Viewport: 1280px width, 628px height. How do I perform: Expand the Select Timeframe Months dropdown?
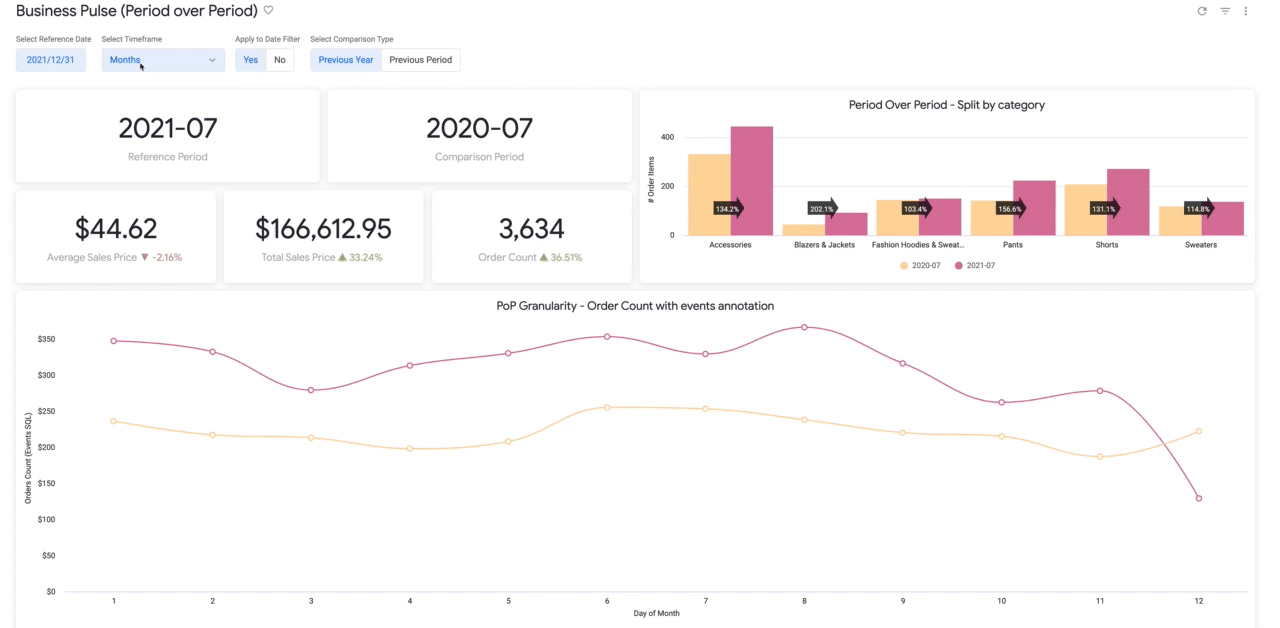[163, 60]
